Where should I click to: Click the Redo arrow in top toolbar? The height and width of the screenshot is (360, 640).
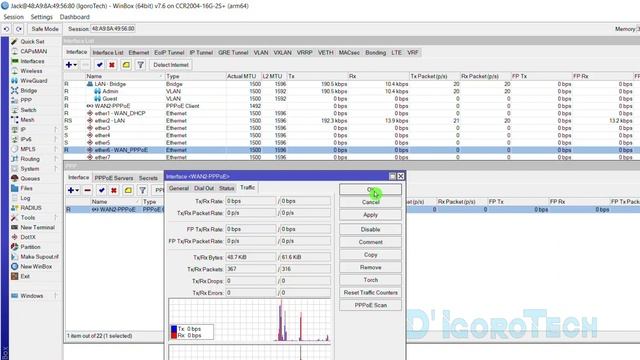point(19,29)
